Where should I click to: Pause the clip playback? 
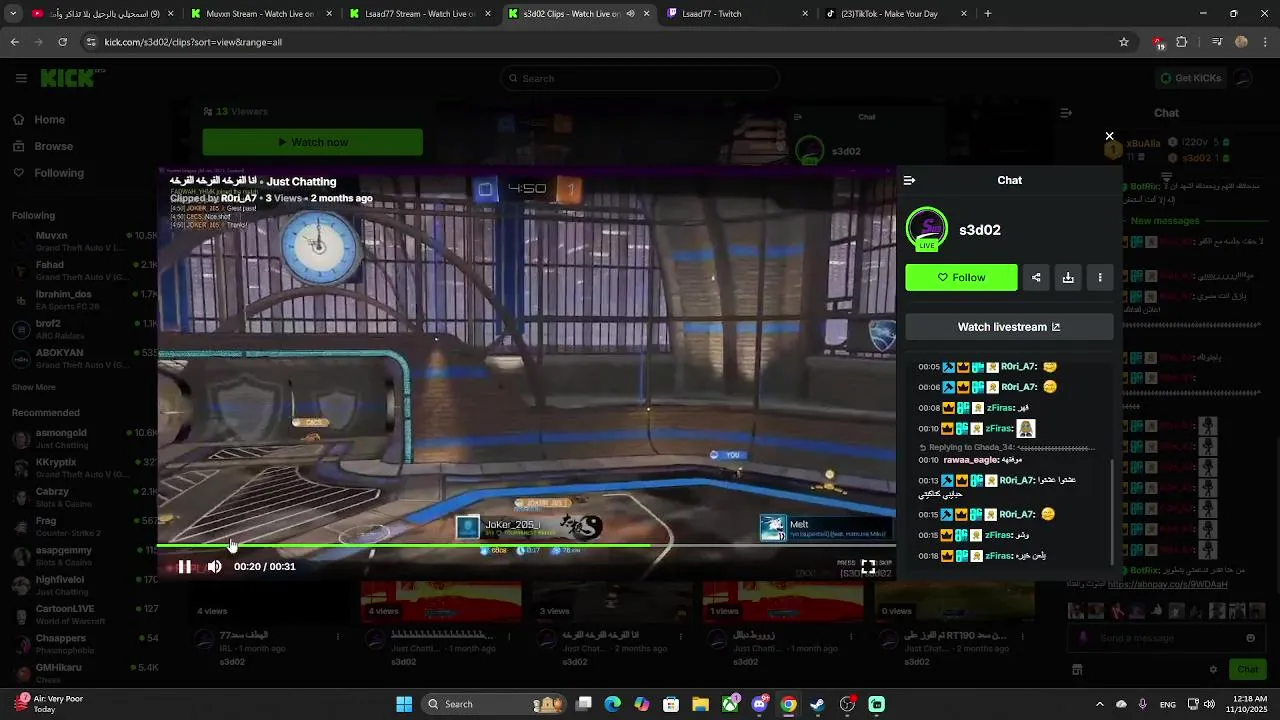[185, 567]
